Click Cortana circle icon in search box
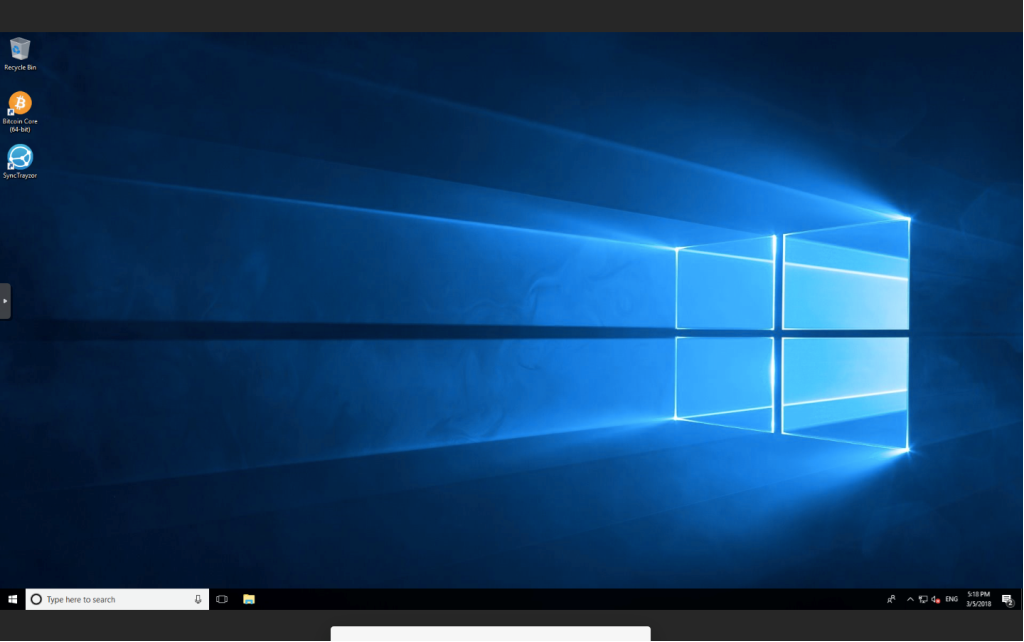 pos(37,600)
